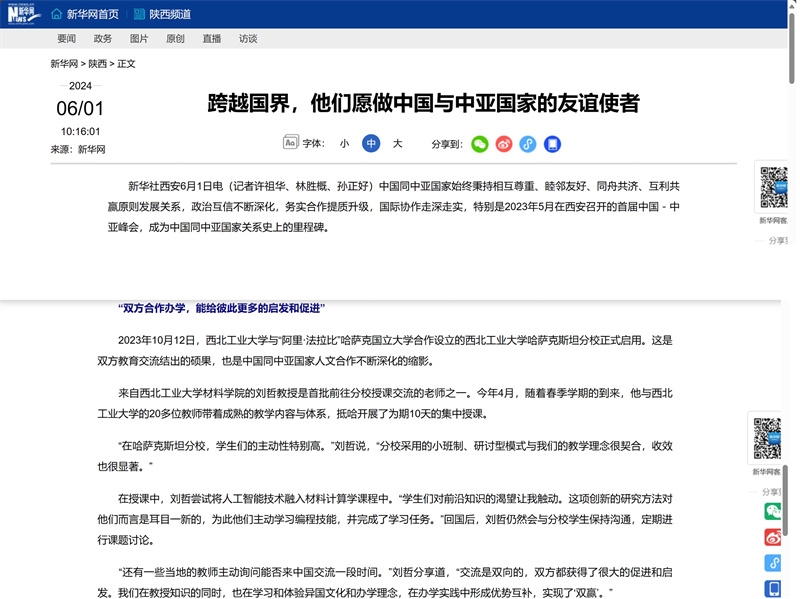Open the 政务 navigation tab

click(102, 39)
